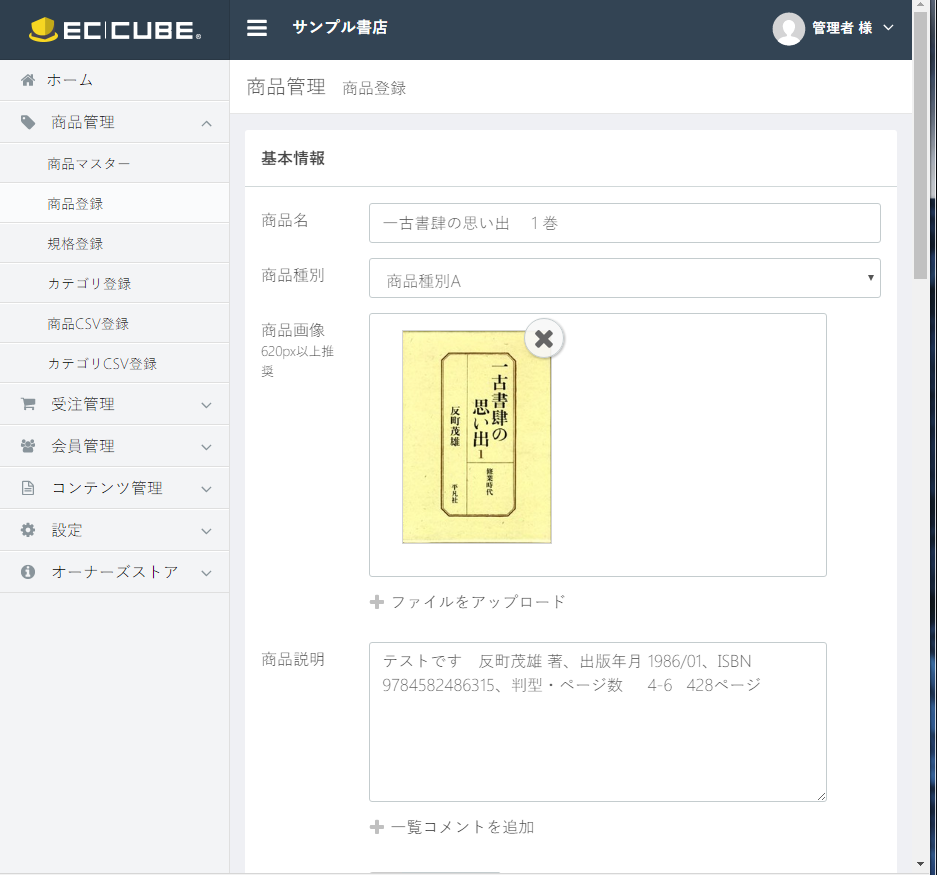Click the tag icon beside 商品管理
This screenshot has height=875, width=937.
27,122
